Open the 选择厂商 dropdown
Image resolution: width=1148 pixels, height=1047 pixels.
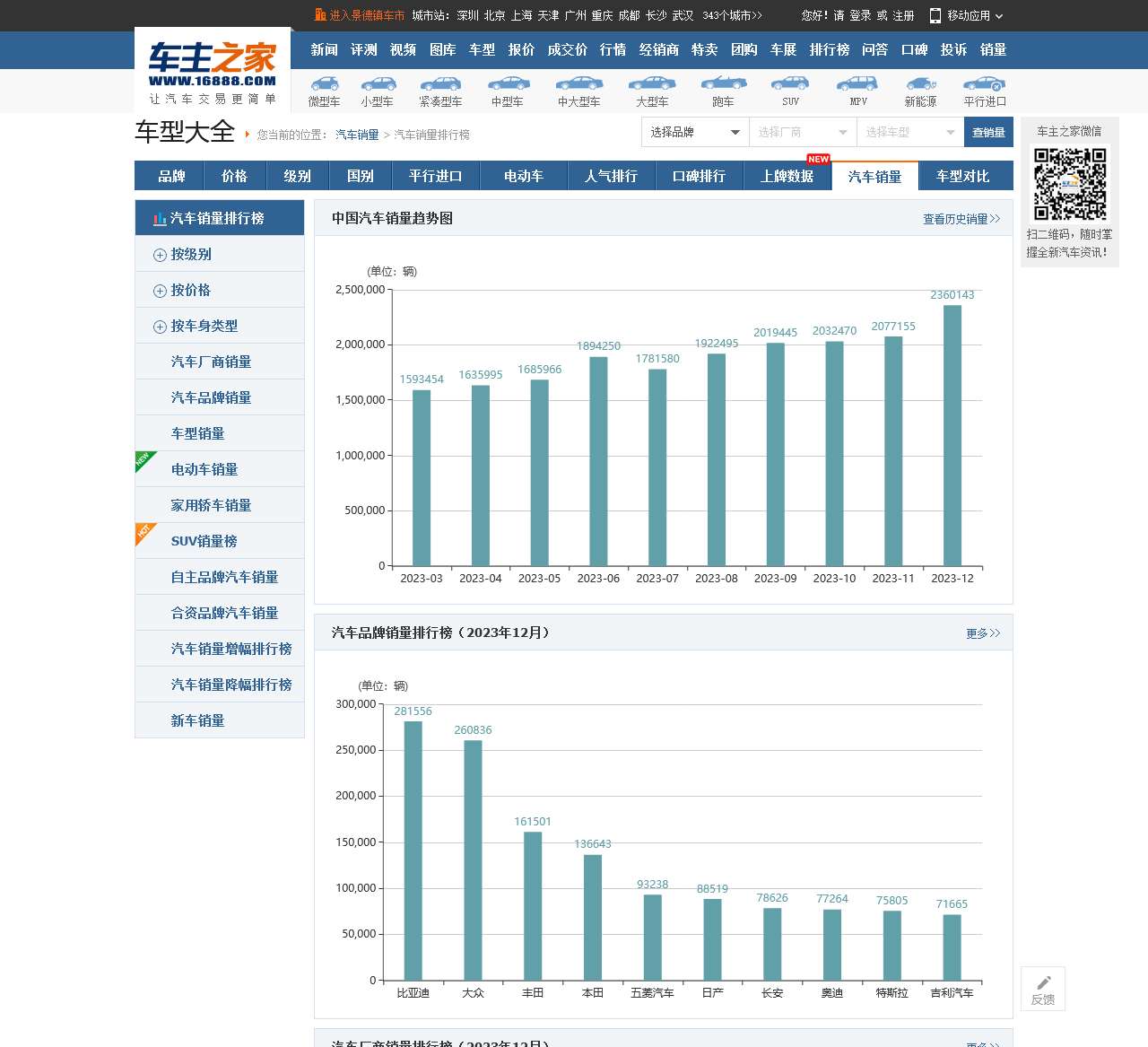pyautogui.click(x=803, y=132)
